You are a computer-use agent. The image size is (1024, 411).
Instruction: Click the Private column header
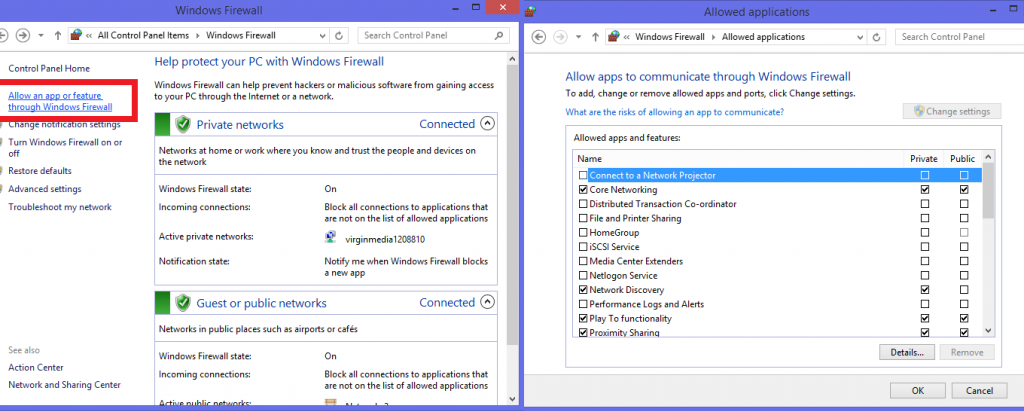924,158
